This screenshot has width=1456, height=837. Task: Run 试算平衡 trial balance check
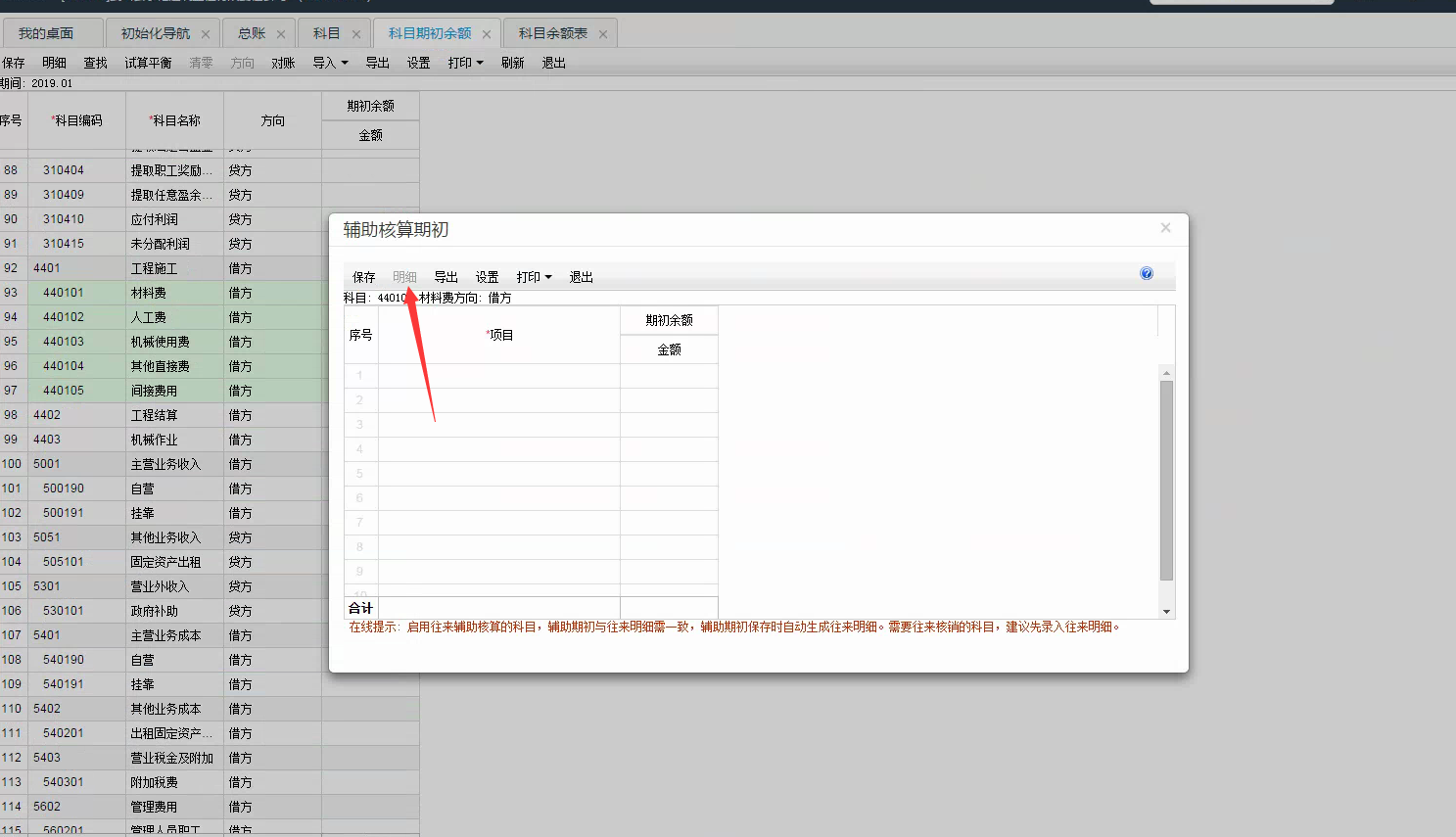tap(147, 62)
